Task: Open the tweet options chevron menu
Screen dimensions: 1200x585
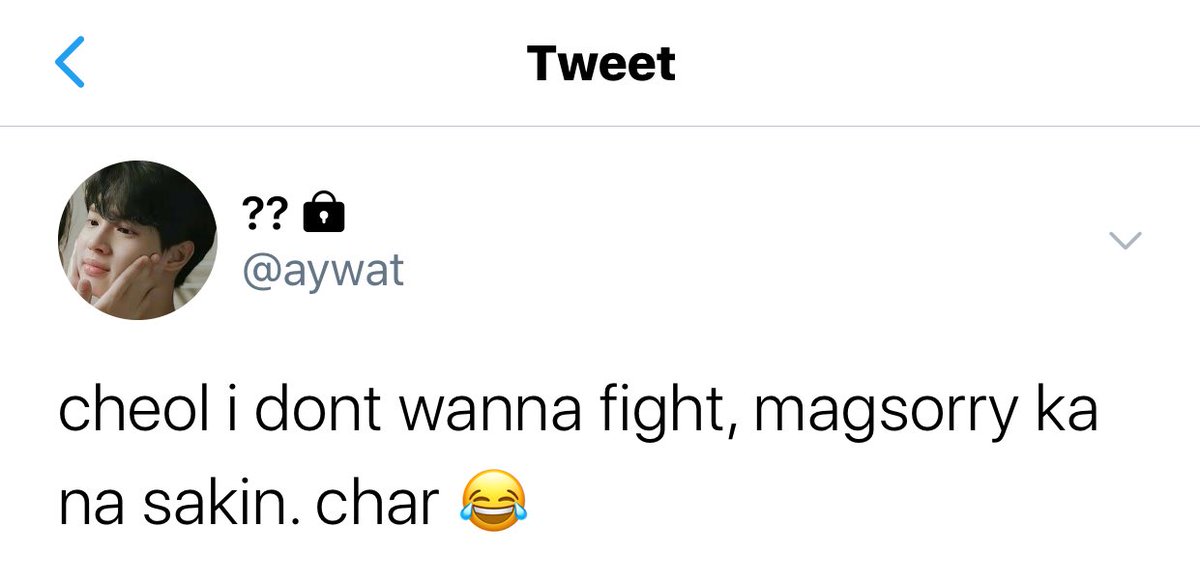Action: point(1126,240)
